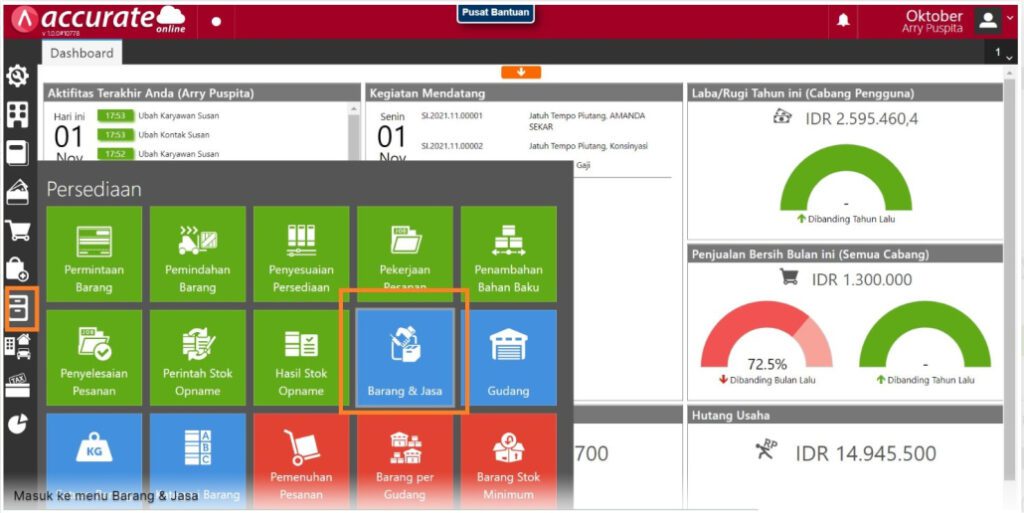Open the ledger book sidebar icon
This screenshot has width=1024, height=513.
(x=17, y=153)
